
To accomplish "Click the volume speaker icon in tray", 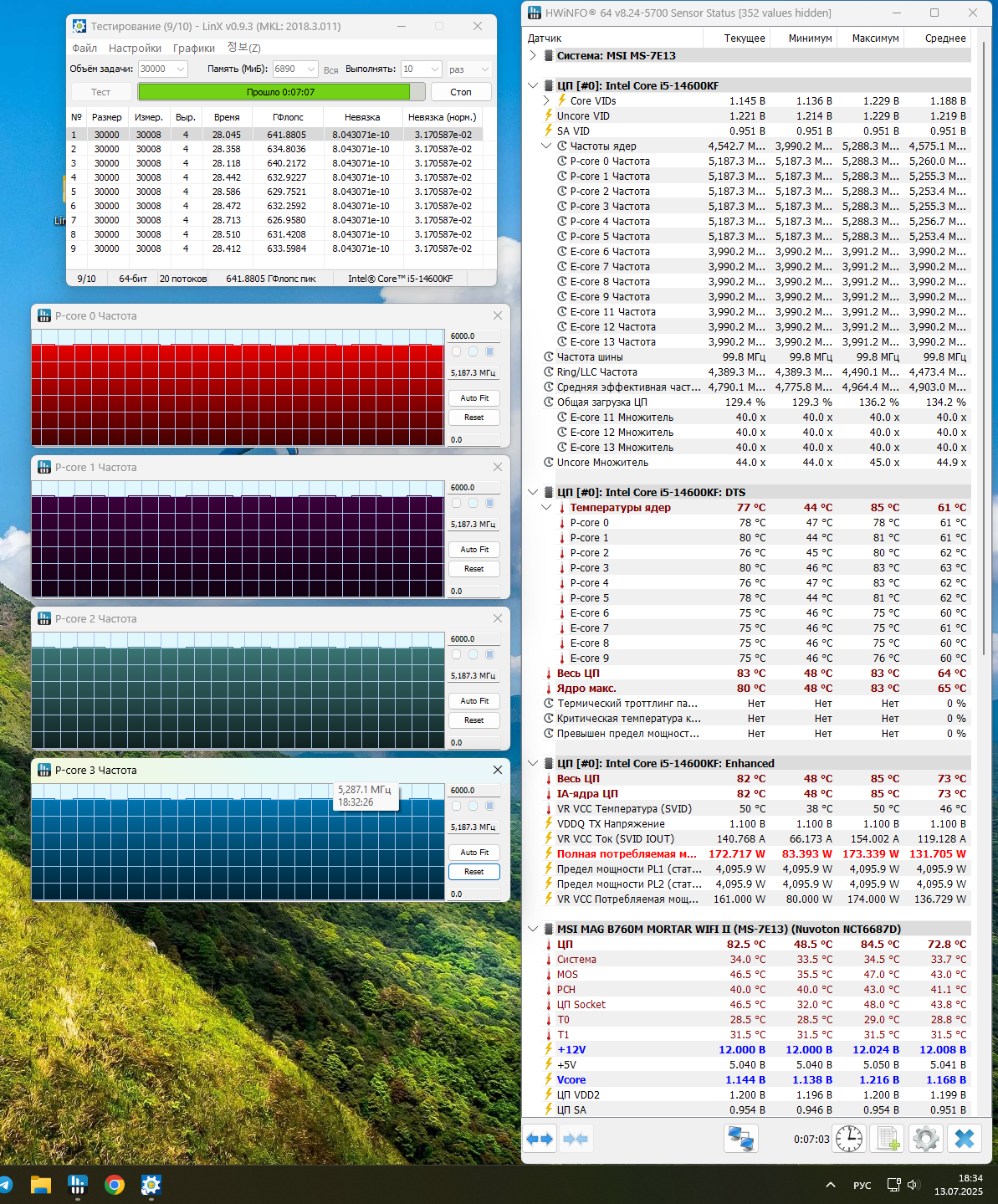I will coord(913,1185).
